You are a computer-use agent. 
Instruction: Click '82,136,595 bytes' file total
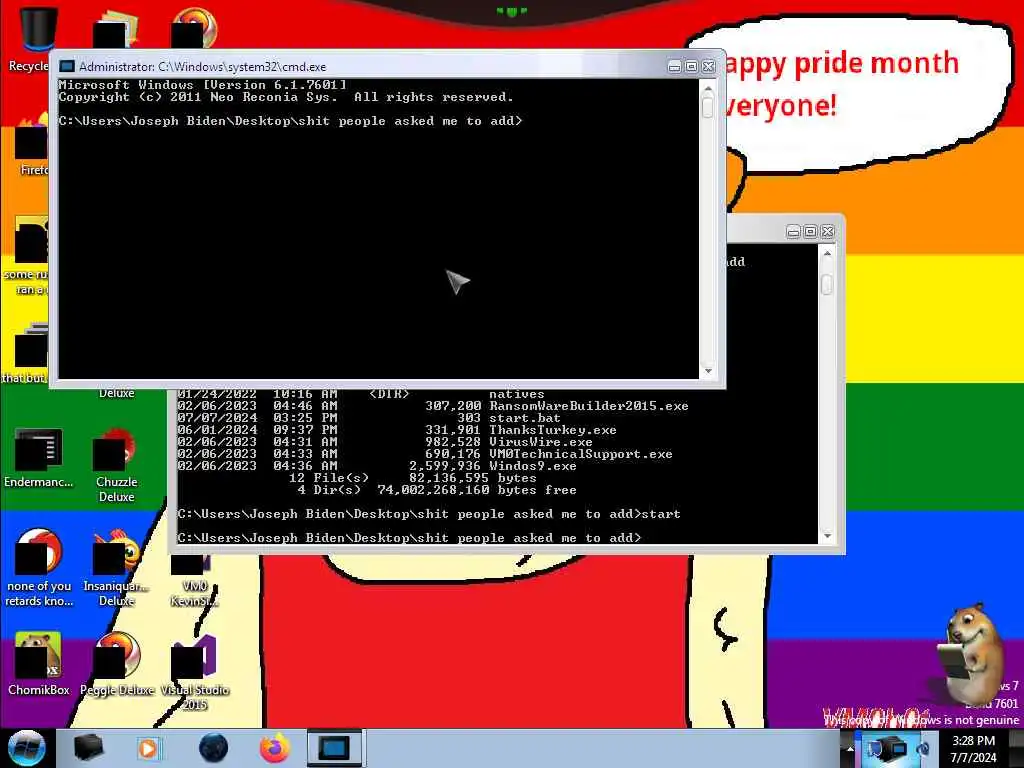(x=473, y=478)
